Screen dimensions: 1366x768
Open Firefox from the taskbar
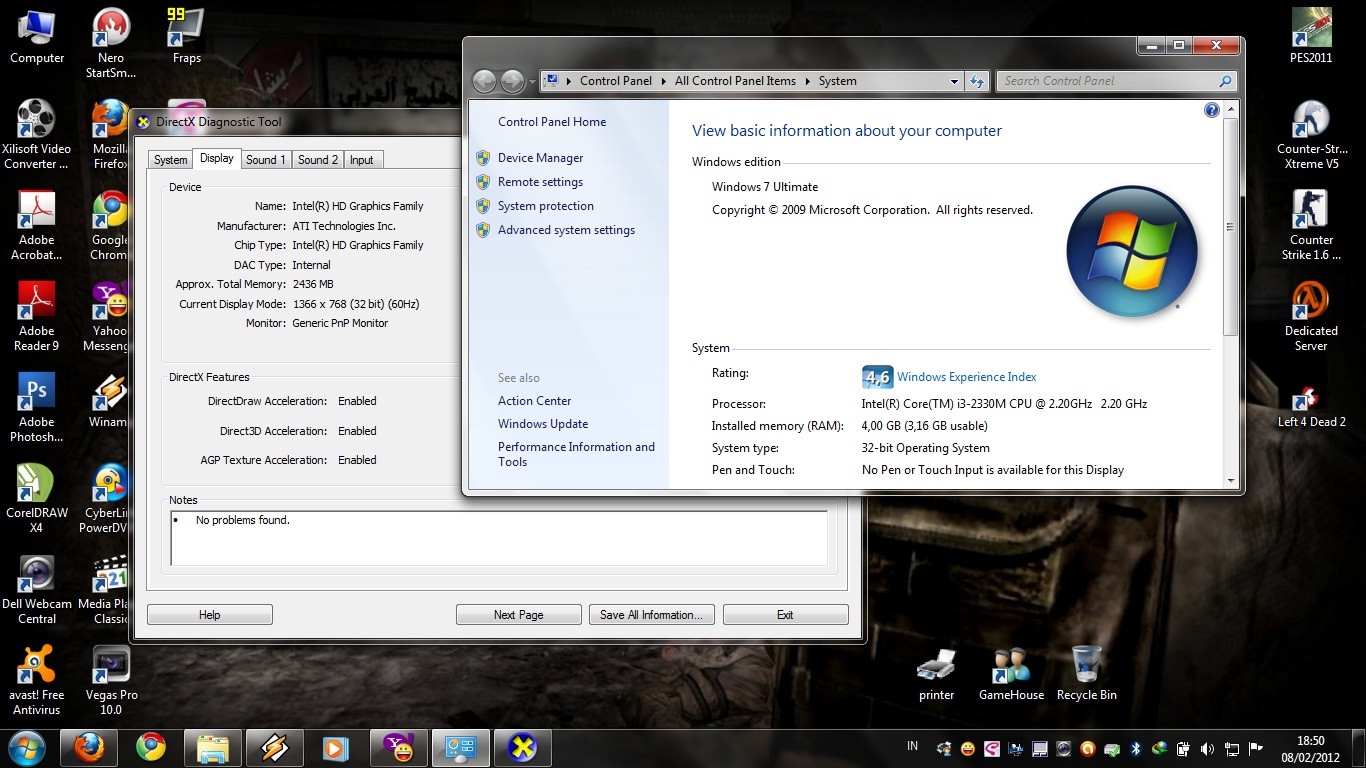[x=89, y=748]
